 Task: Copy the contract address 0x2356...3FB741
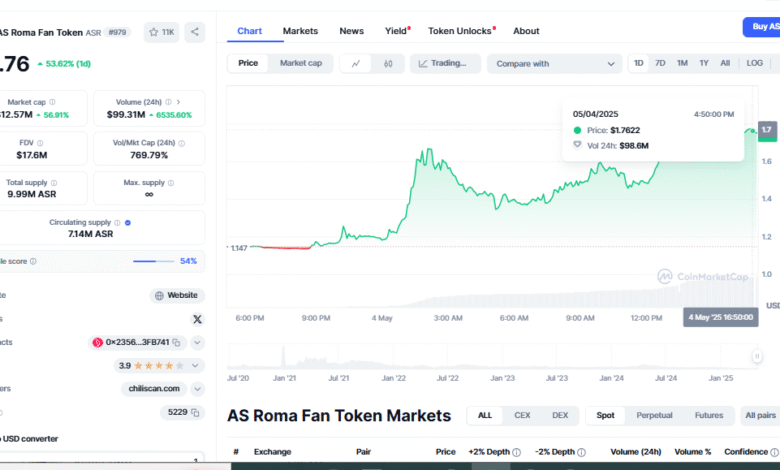point(176,342)
